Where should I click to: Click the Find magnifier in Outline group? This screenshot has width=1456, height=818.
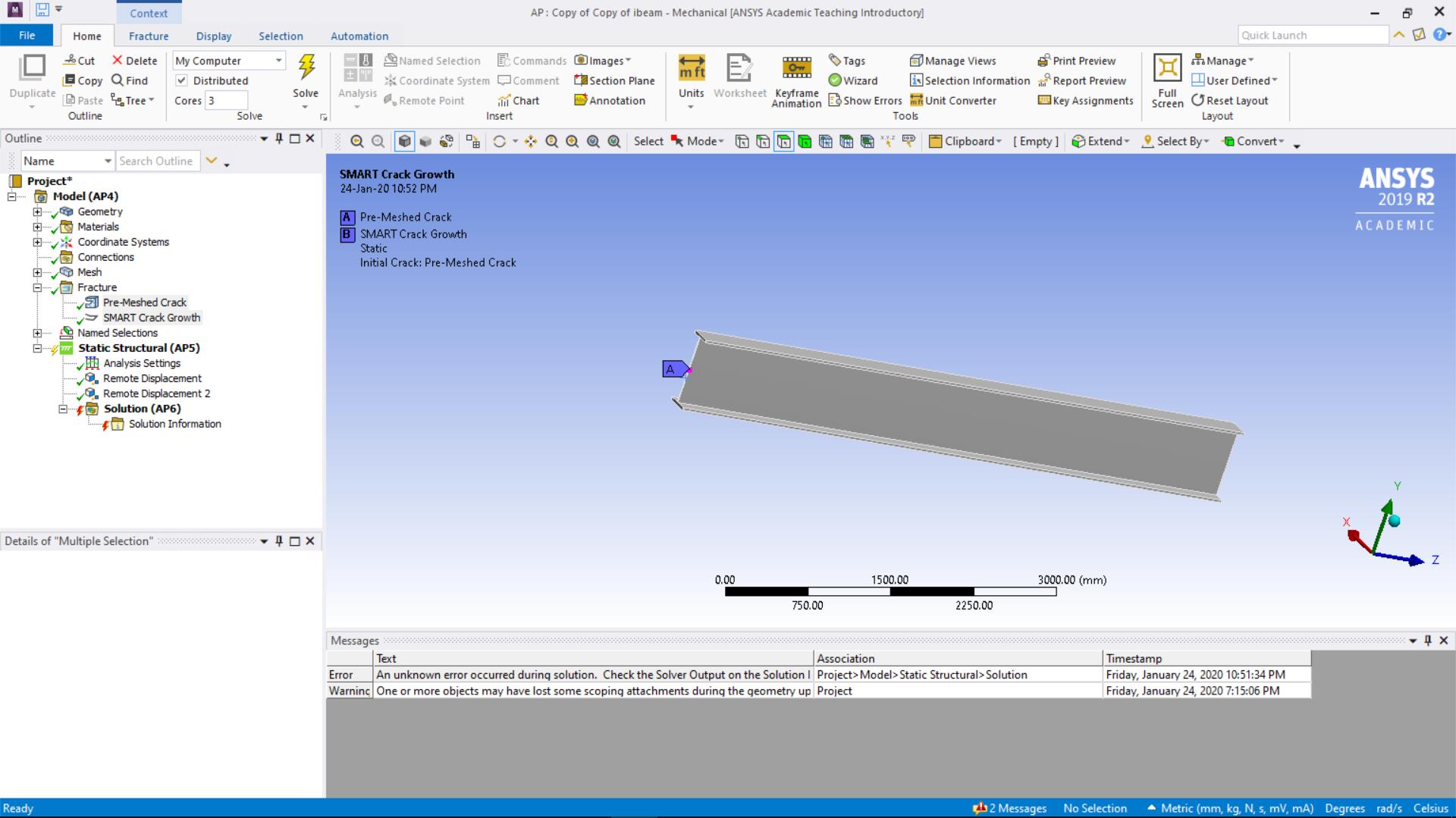point(130,80)
